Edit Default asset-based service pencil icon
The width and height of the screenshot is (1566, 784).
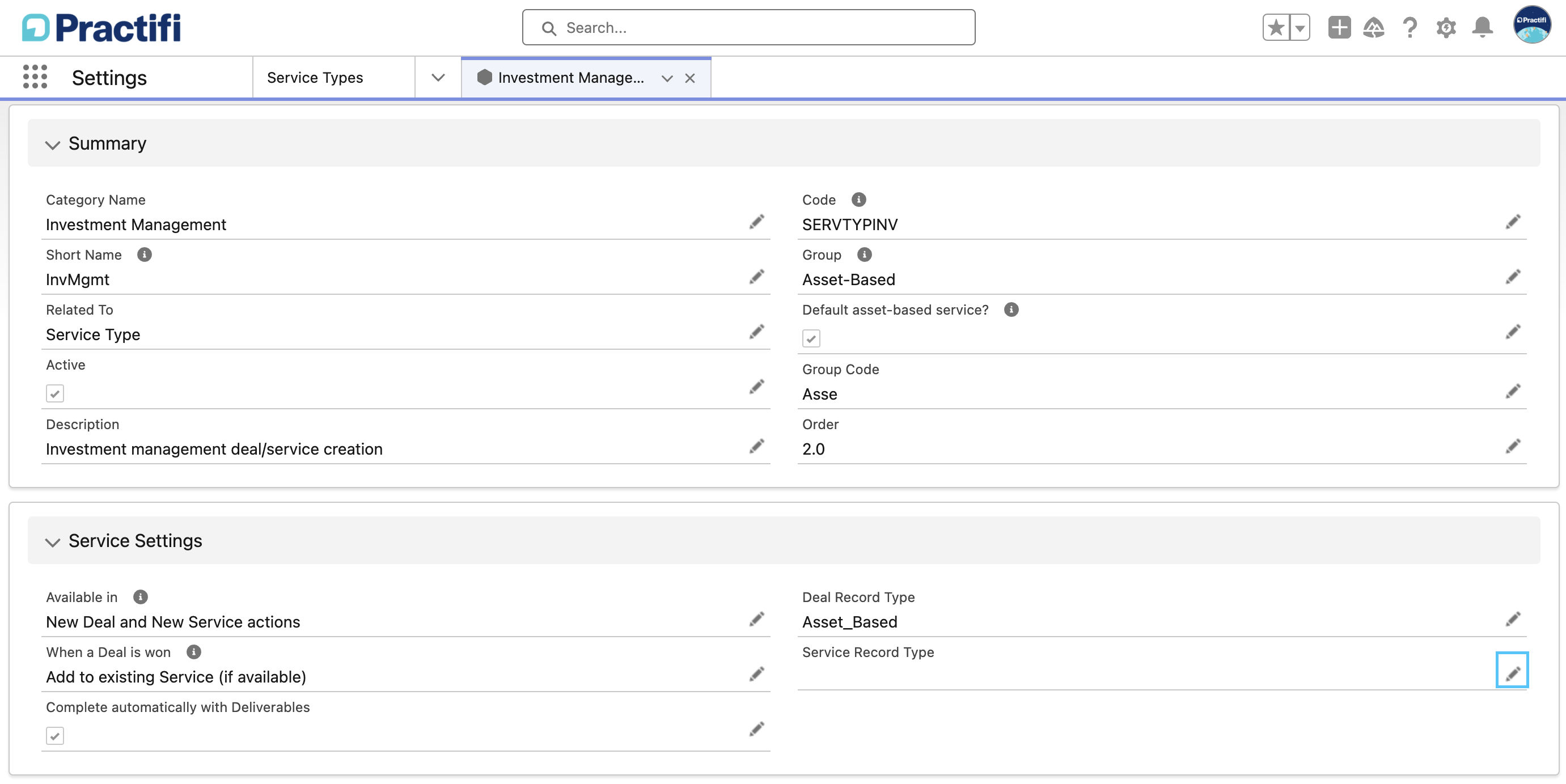[x=1513, y=332]
